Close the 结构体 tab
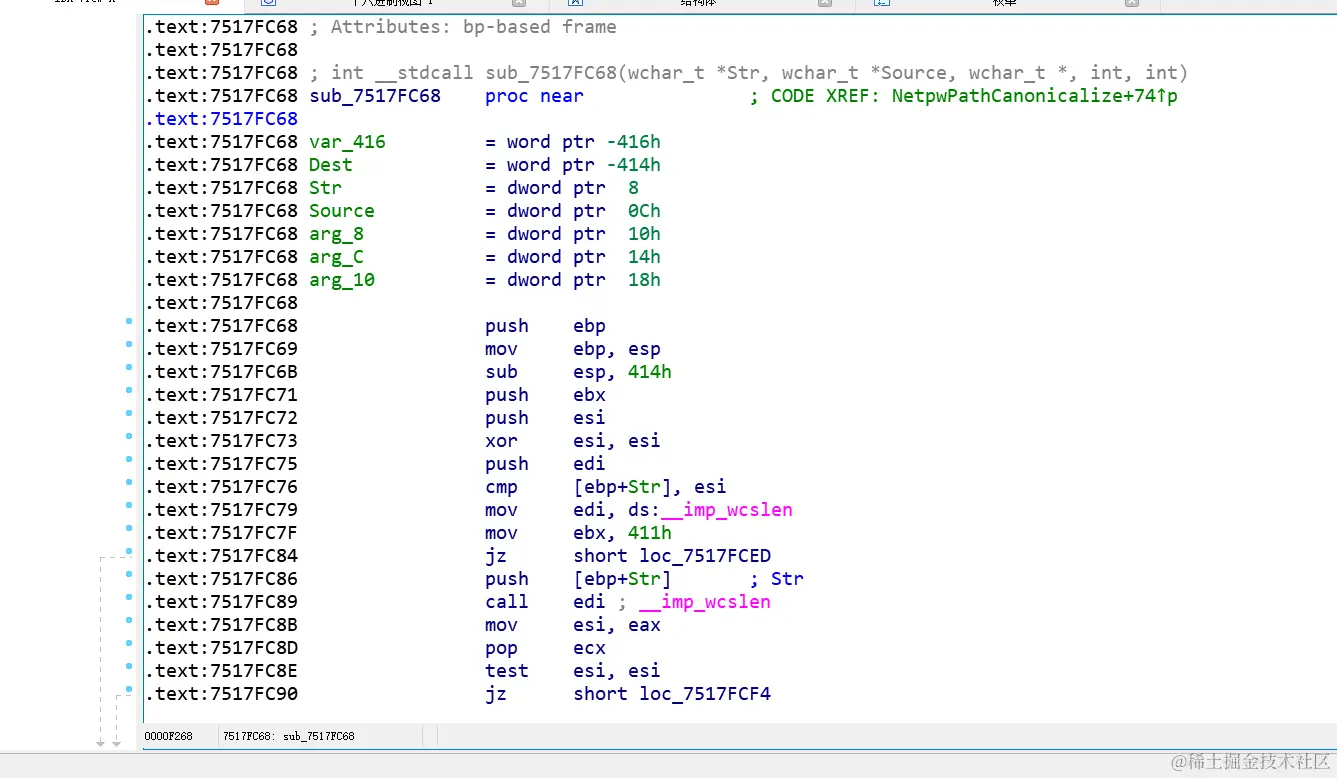 (x=825, y=3)
